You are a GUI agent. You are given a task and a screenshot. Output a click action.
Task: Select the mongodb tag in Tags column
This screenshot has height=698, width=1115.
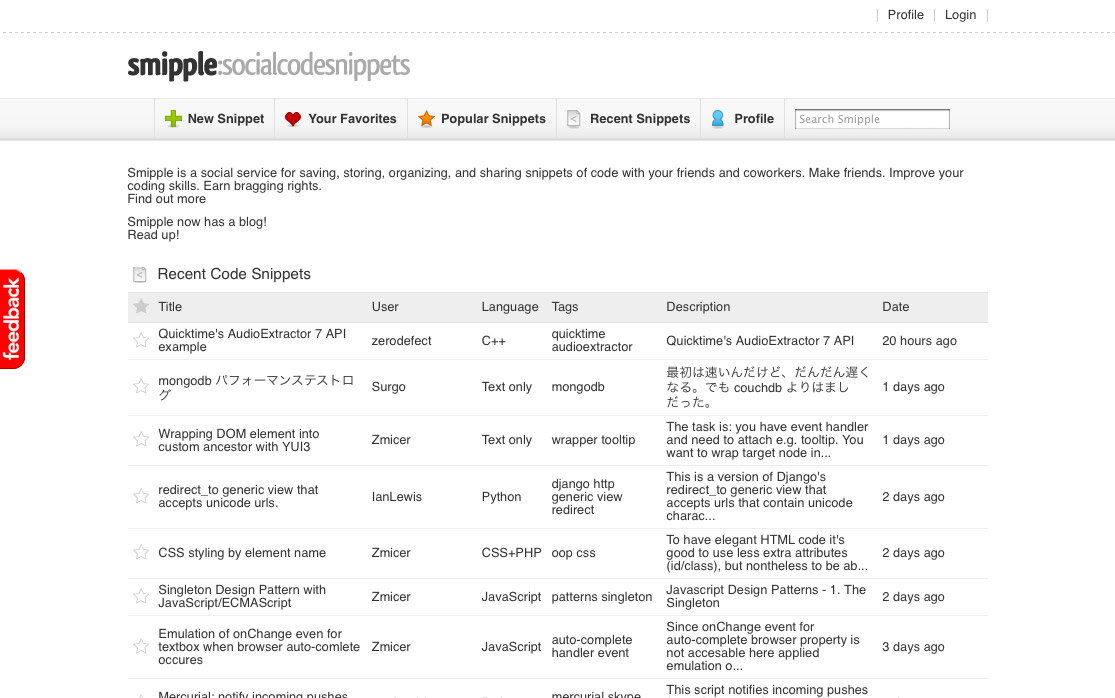click(x=577, y=387)
